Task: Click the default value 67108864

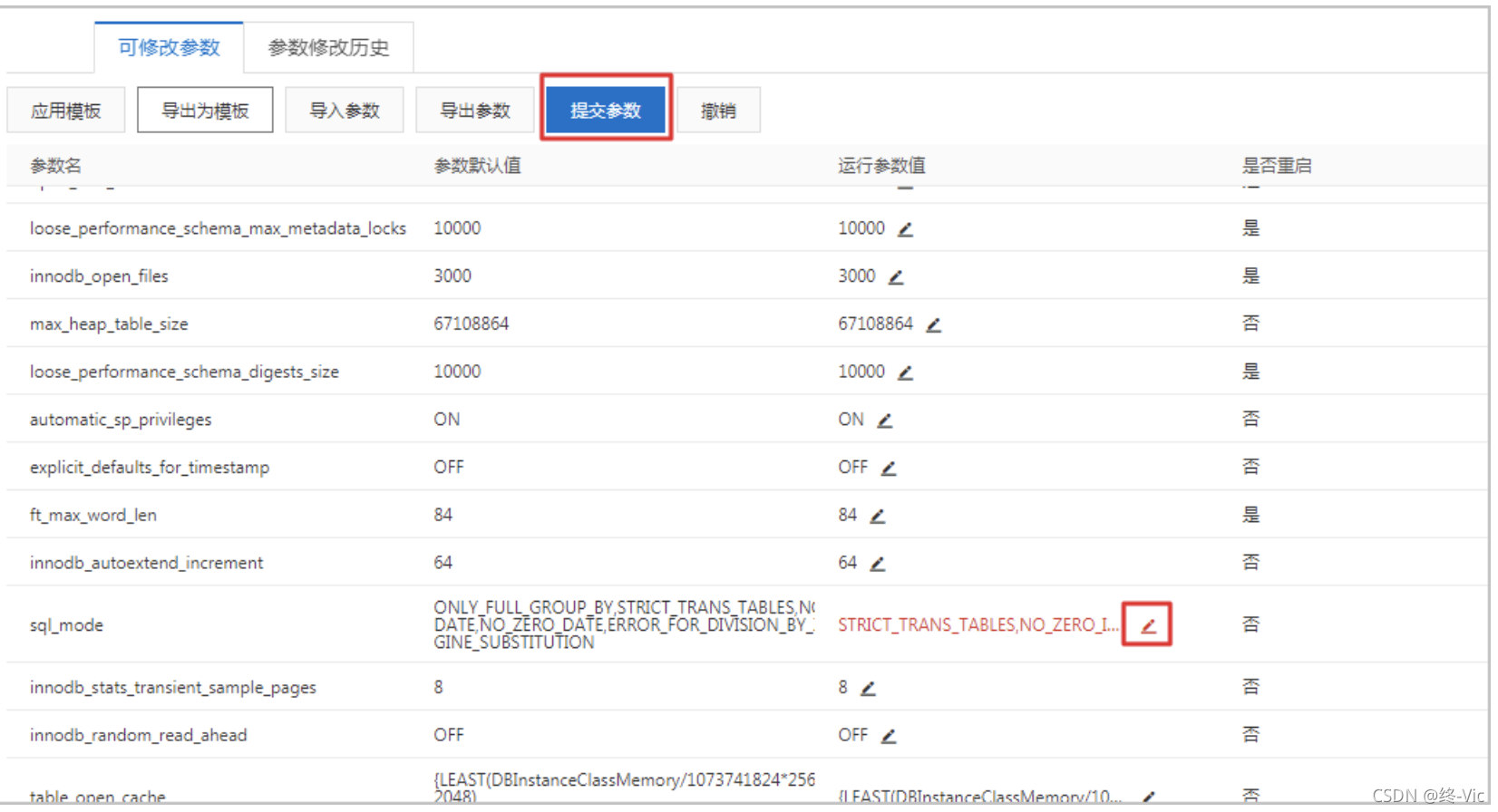Action: click(472, 324)
